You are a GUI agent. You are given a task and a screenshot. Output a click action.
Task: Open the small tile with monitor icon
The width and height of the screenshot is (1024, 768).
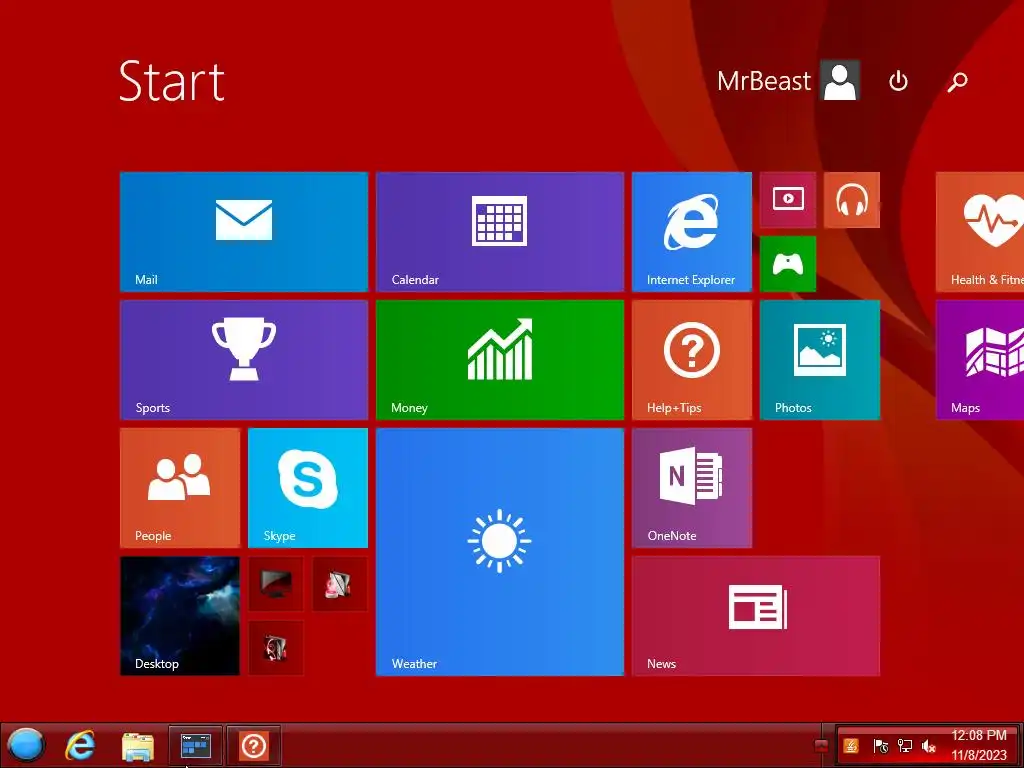pyautogui.click(x=276, y=584)
